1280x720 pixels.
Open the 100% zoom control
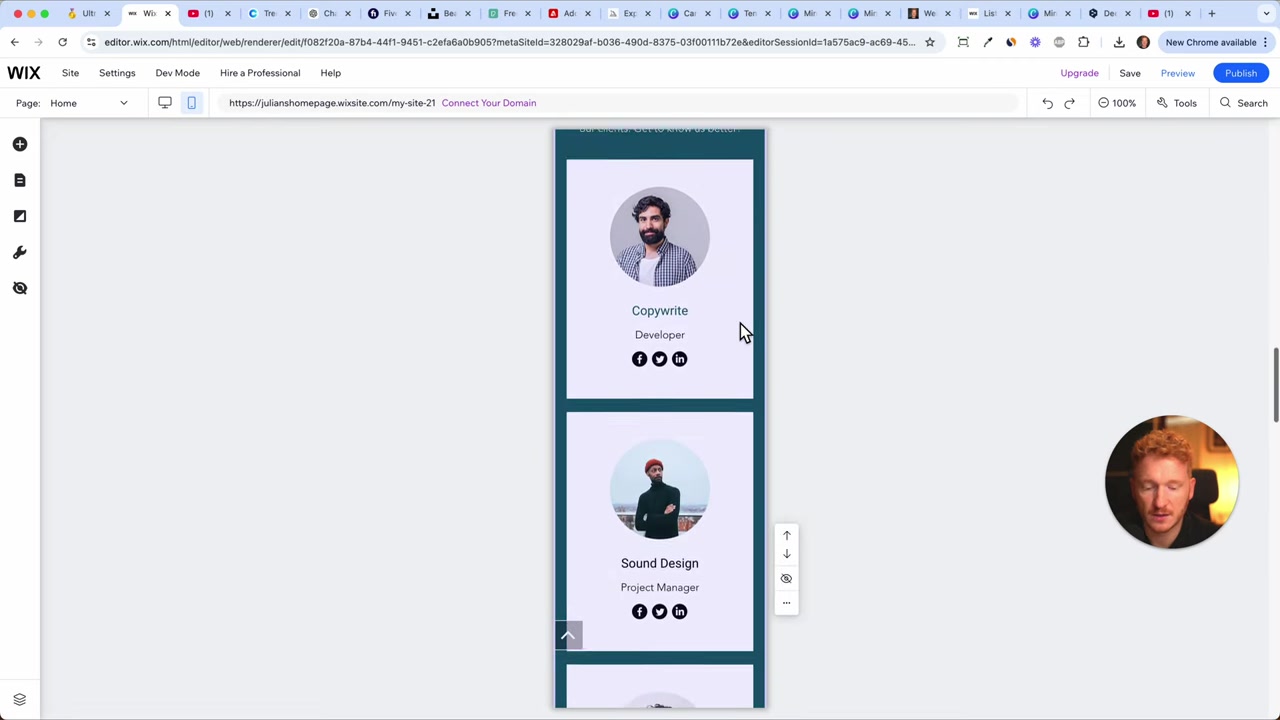click(1117, 103)
